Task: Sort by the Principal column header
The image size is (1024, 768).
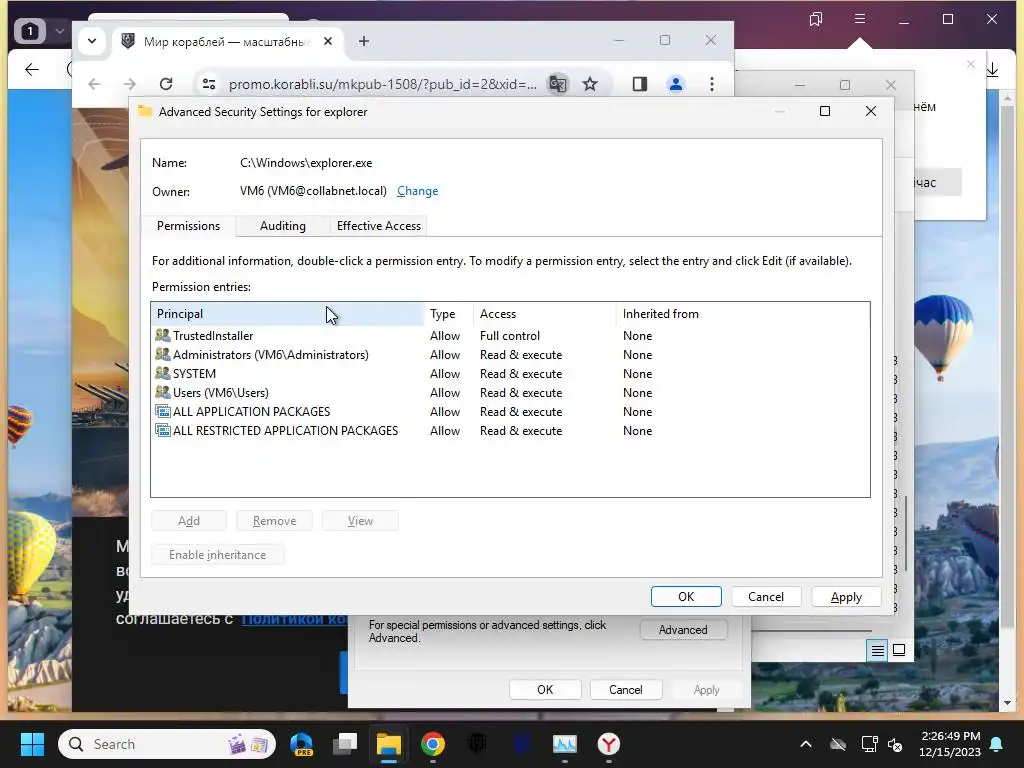Action: tap(287, 313)
